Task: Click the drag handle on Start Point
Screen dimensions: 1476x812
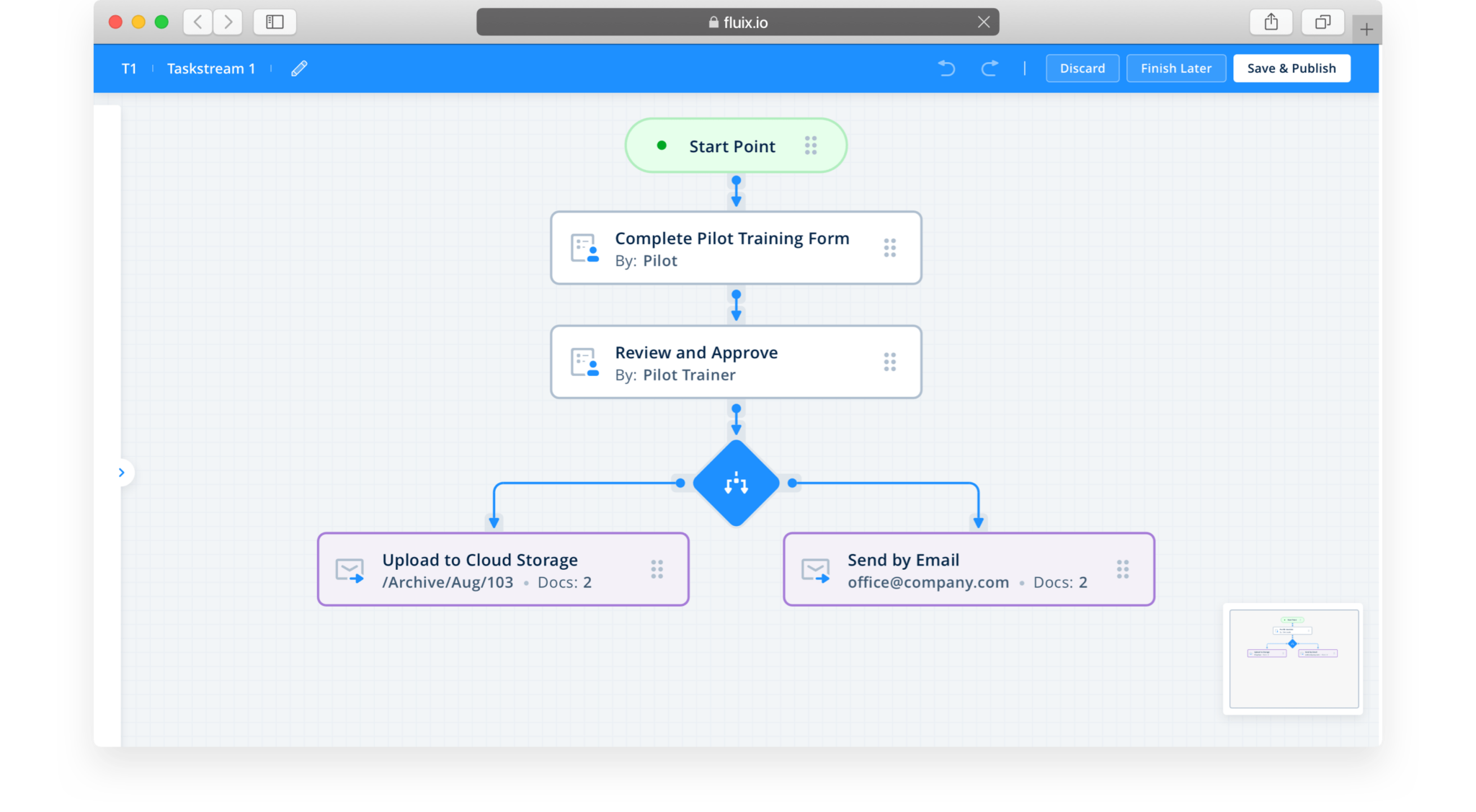Action: click(x=811, y=146)
